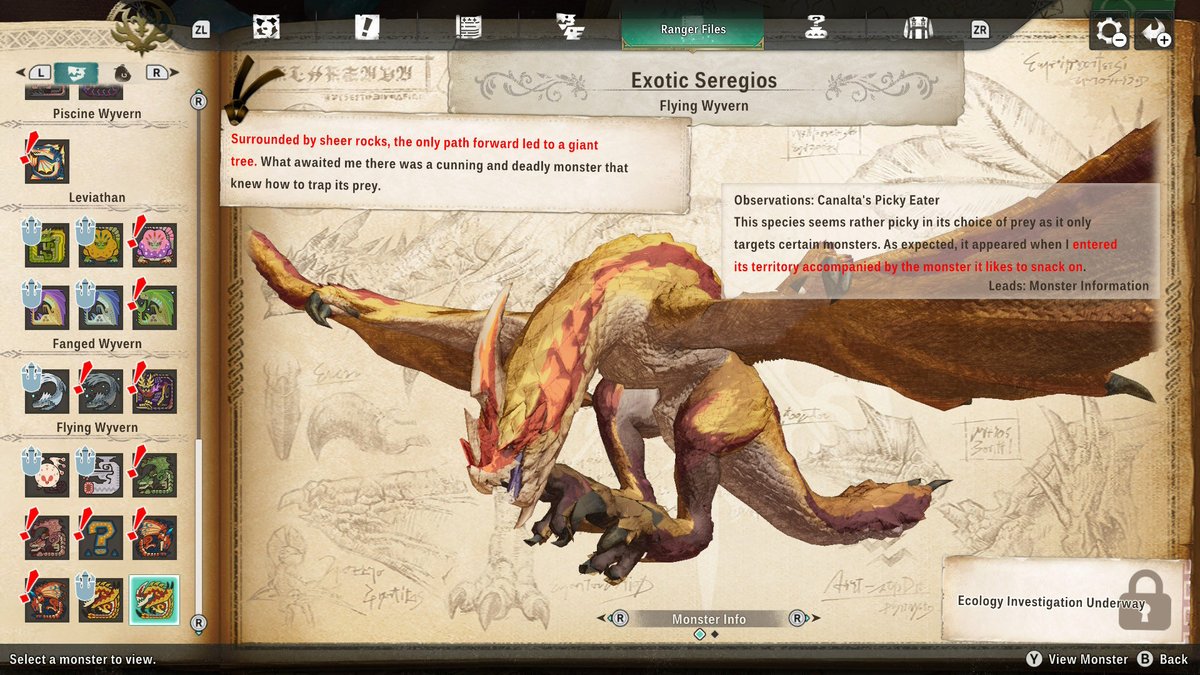1200x675 pixels.
Task: Select the green monster in Leviathan's first row
Action: [x=47, y=245]
